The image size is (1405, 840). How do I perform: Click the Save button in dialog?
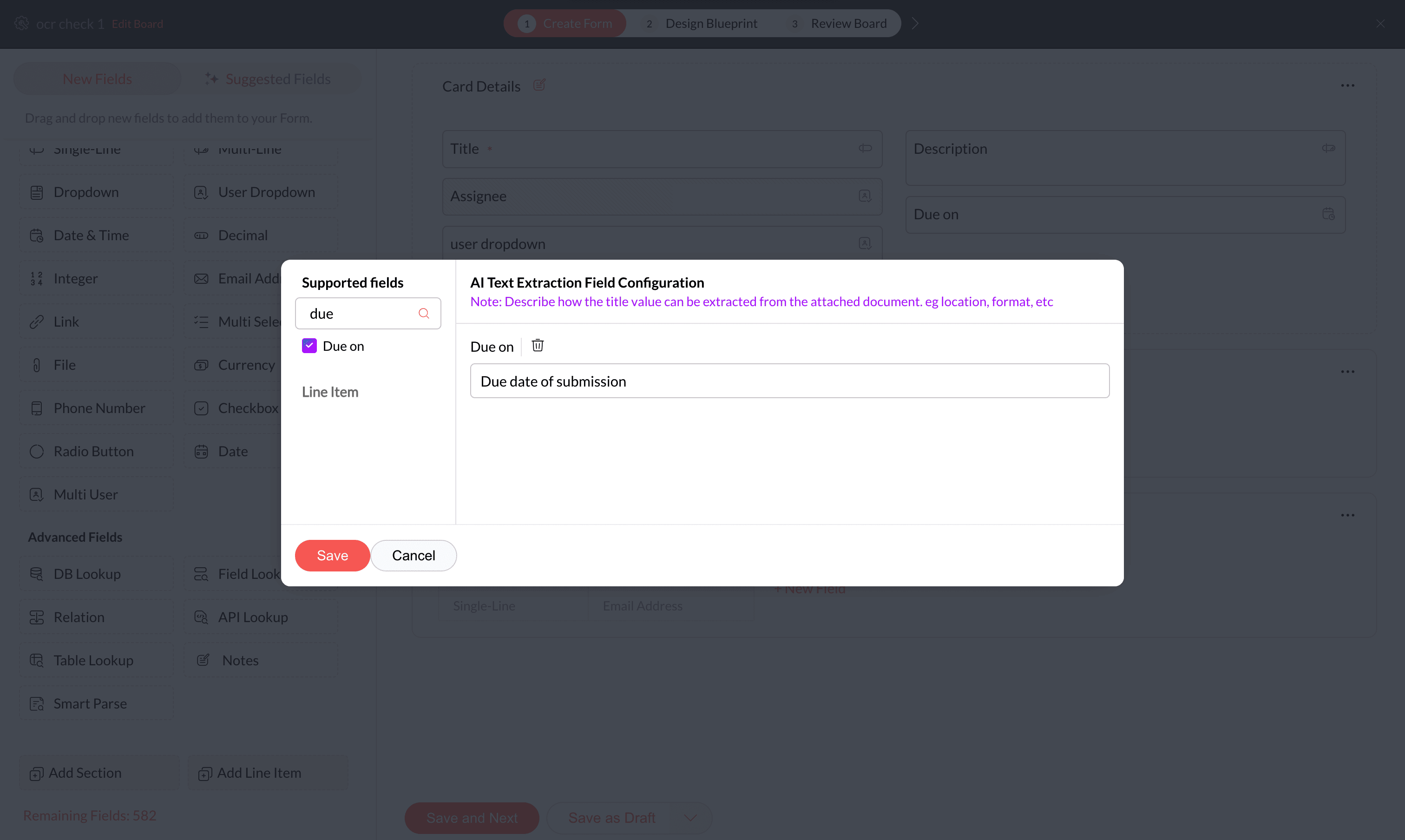tap(332, 555)
